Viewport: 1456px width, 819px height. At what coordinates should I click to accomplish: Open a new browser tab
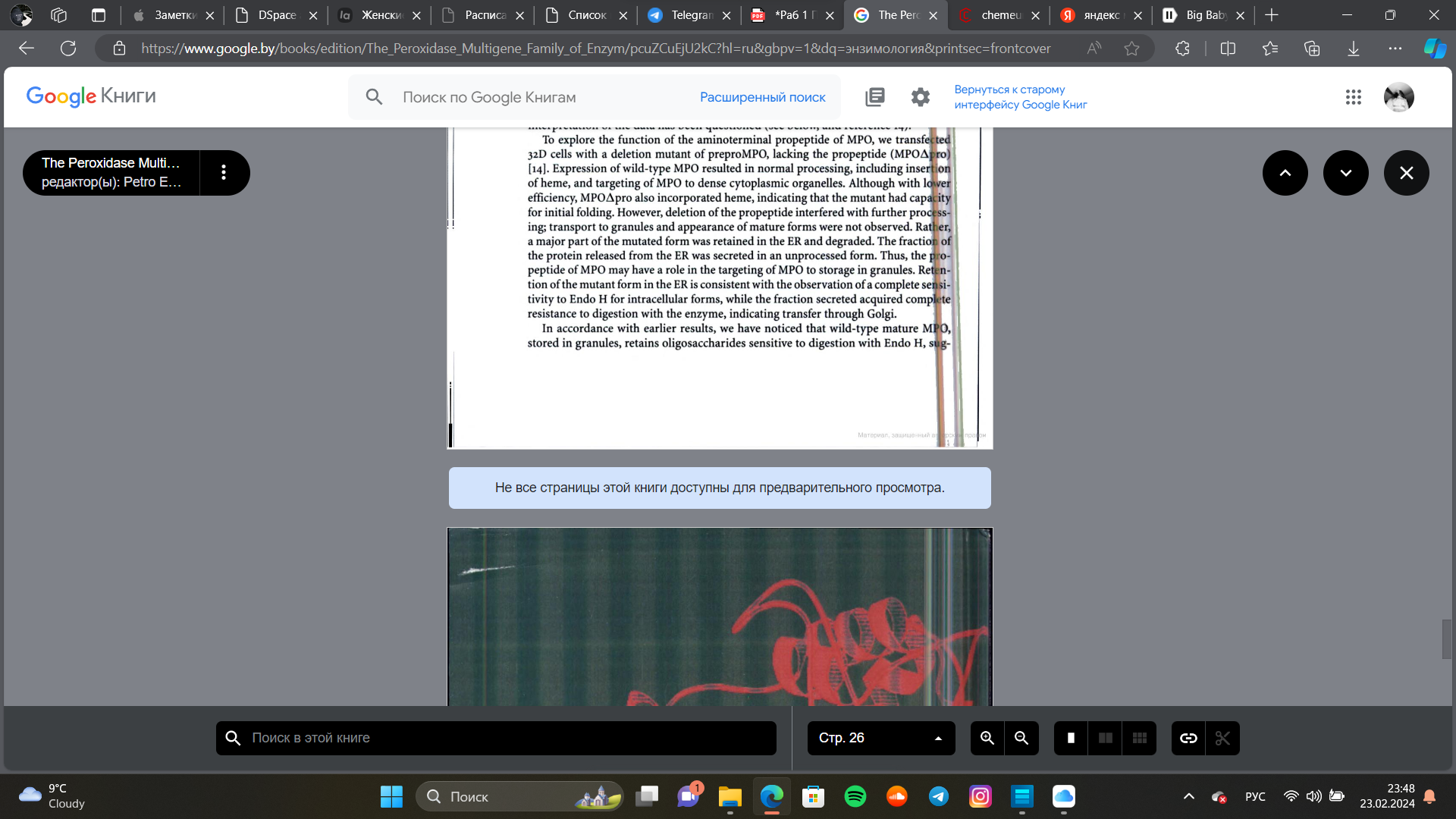(x=1272, y=15)
